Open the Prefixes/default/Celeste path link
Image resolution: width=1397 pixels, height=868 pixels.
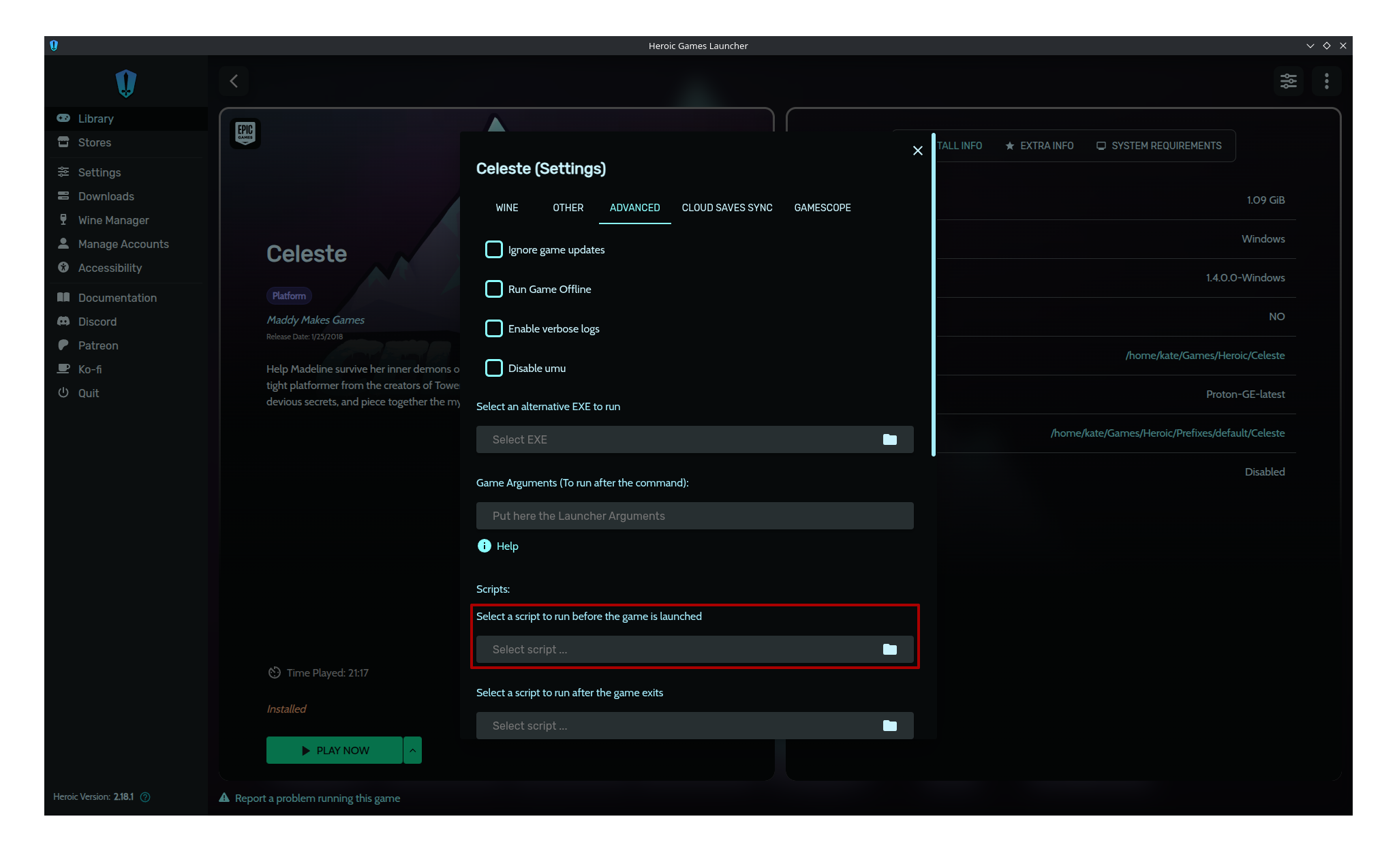coord(1167,433)
